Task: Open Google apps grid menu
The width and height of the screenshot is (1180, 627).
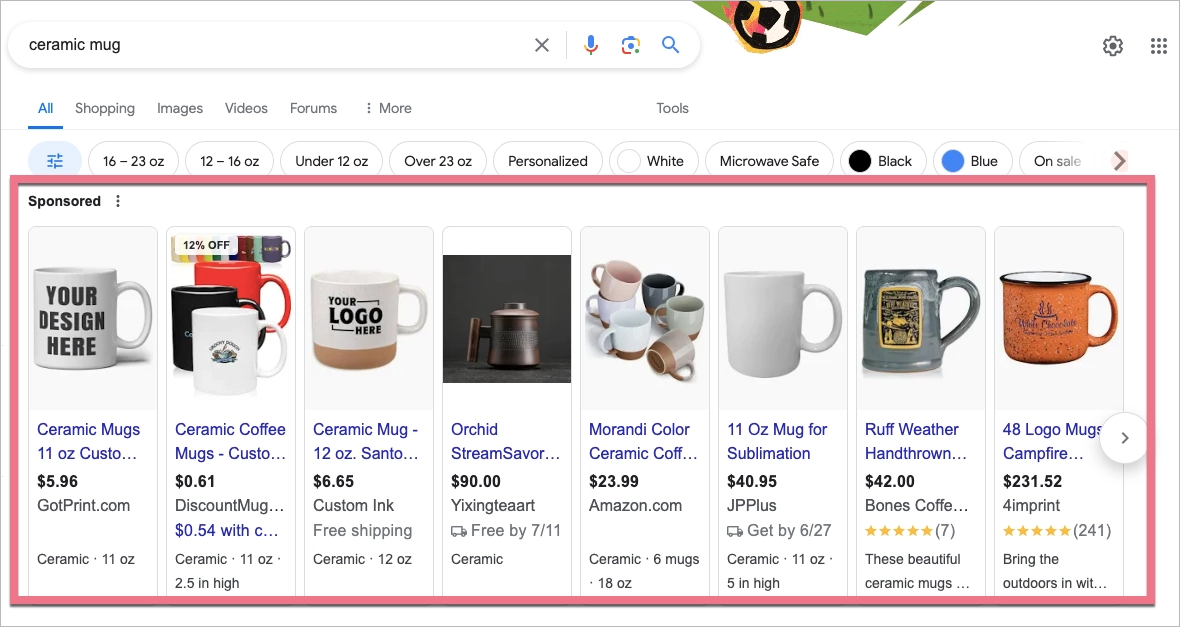Action: (1157, 45)
